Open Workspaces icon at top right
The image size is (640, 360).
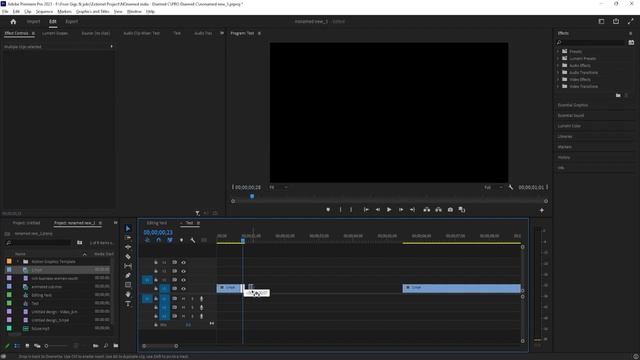coord(601,21)
